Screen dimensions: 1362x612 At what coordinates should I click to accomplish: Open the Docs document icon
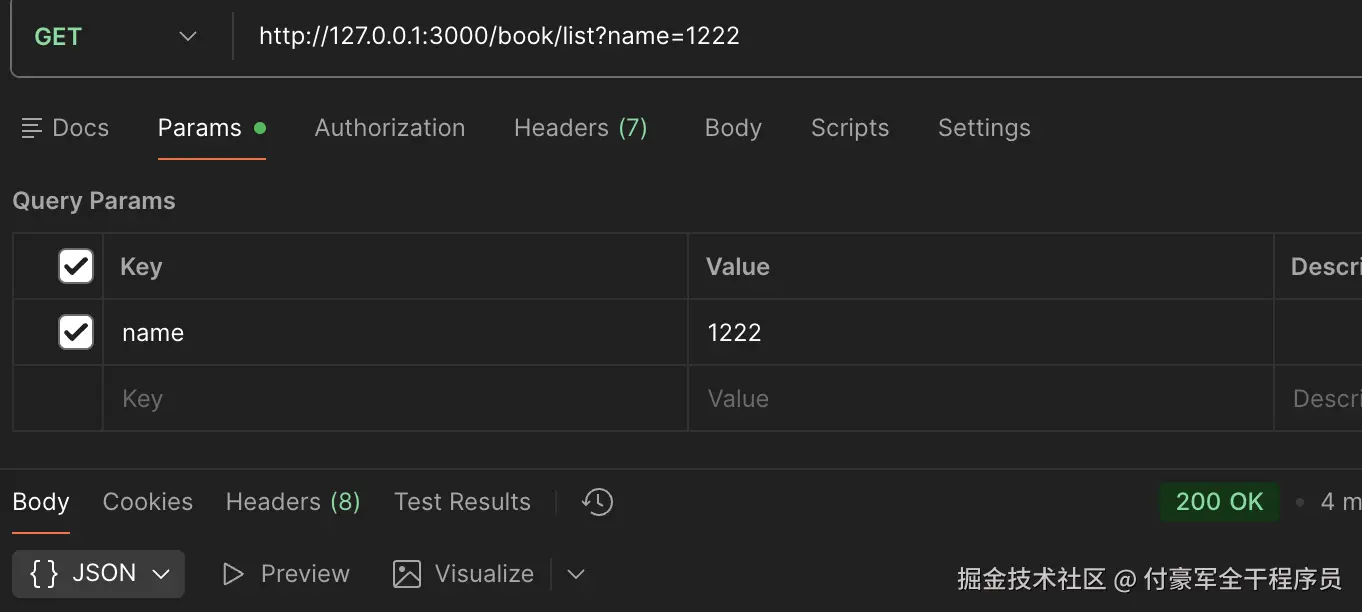(32, 128)
